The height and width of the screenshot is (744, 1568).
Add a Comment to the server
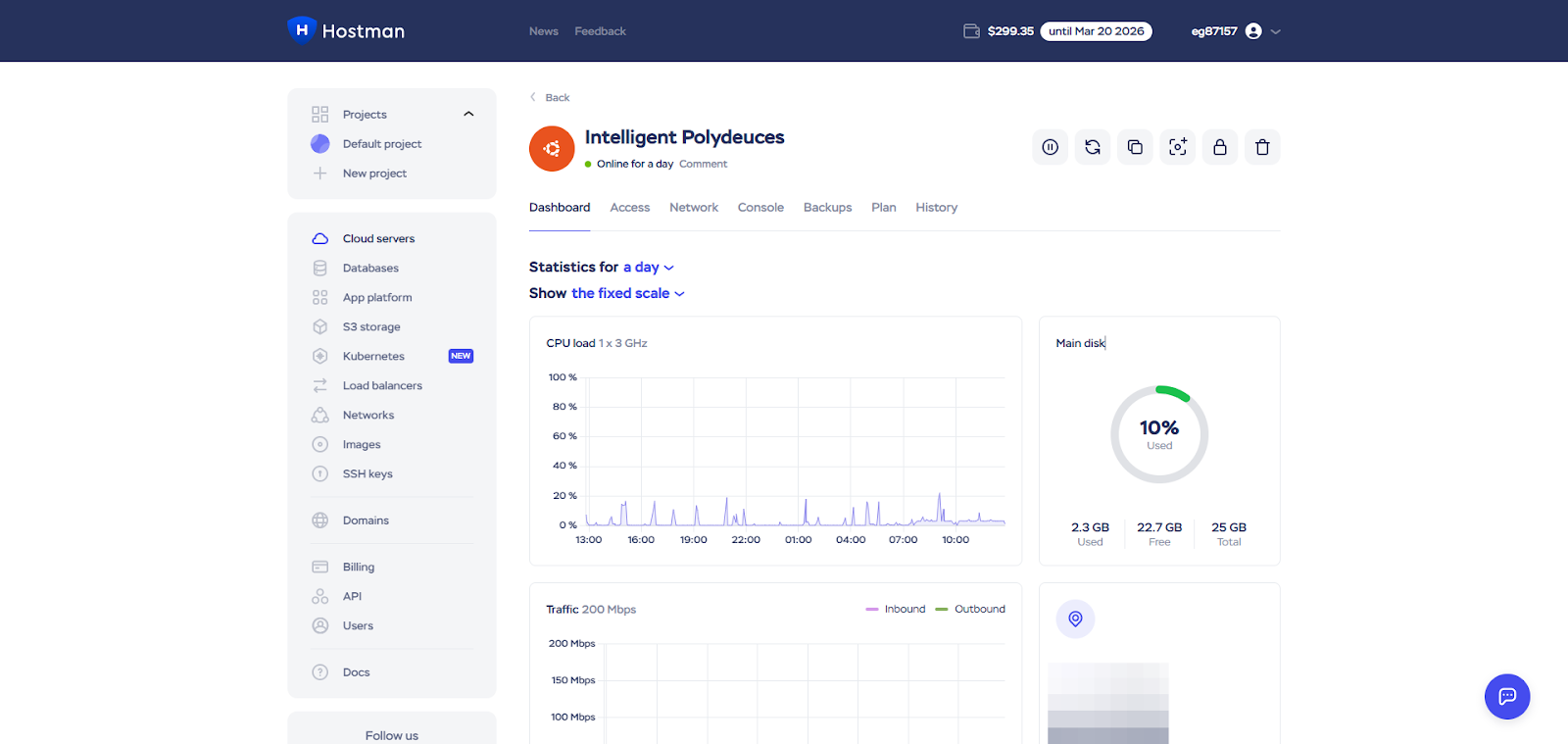[704, 165]
